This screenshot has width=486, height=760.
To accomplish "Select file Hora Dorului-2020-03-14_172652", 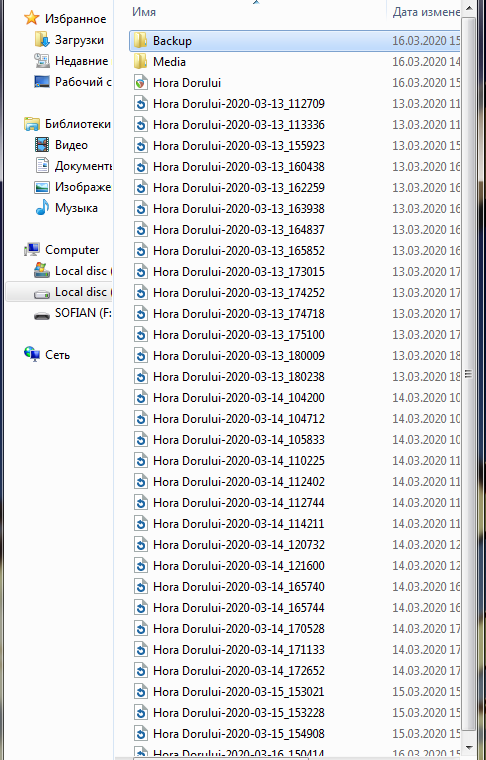I will point(239,671).
